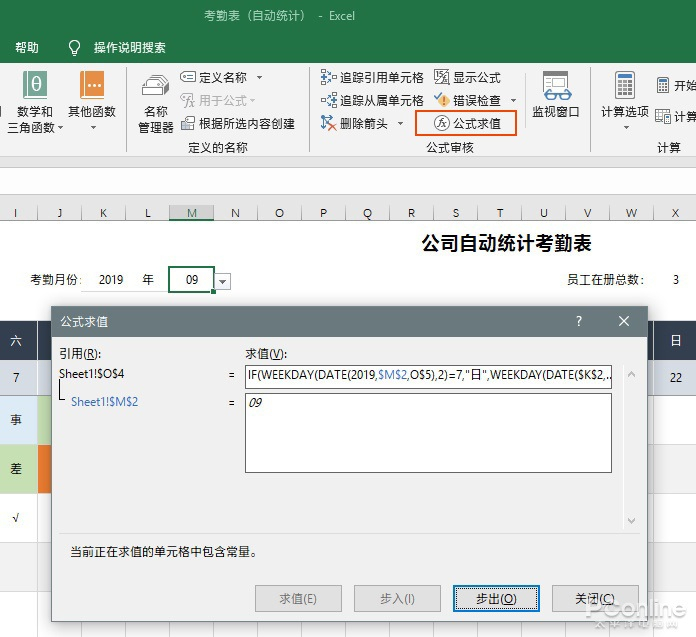Open the Help (帮助) tab
Viewport: 696px width, 637px height.
point(27,47)
